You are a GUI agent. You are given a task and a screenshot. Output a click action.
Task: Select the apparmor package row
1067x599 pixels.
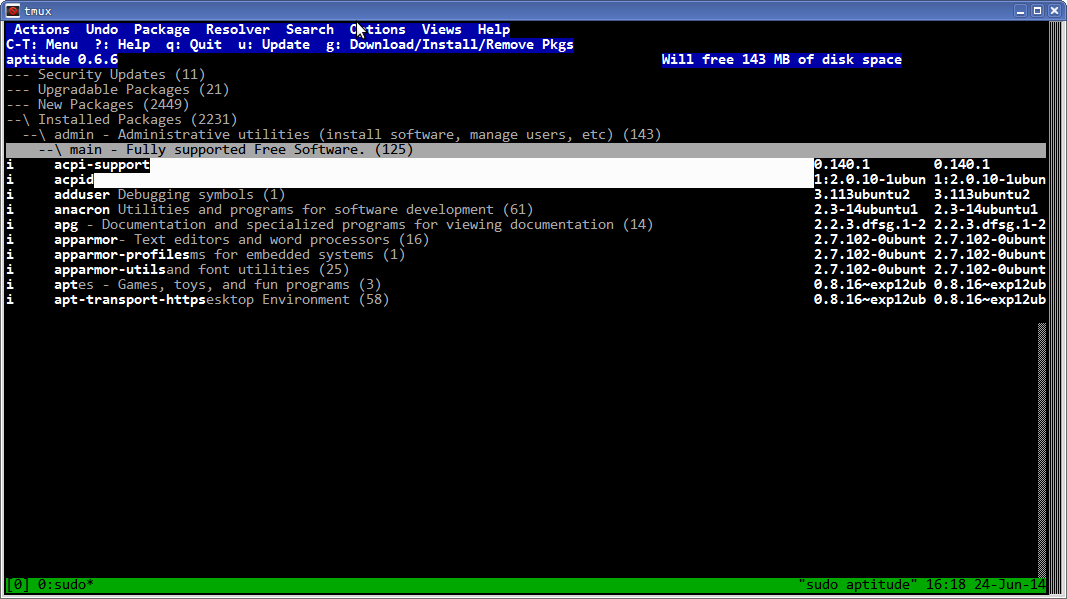point(525,239)
